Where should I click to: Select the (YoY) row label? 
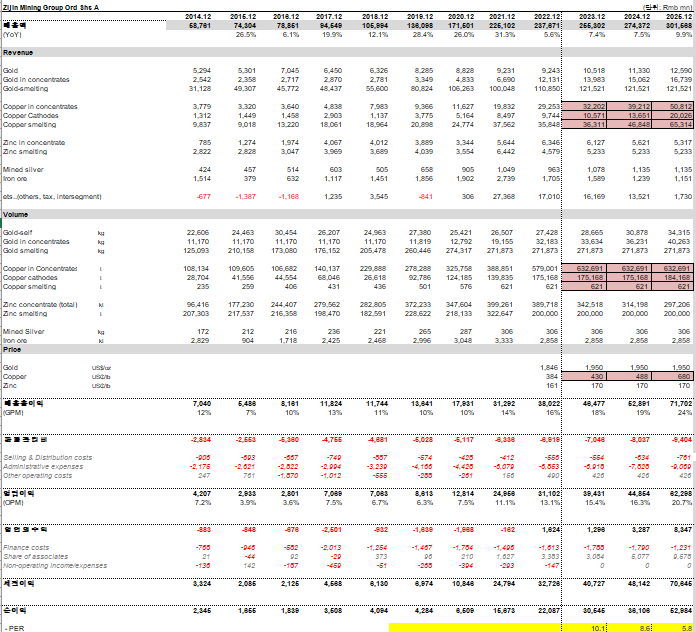[x=12, y=35]
